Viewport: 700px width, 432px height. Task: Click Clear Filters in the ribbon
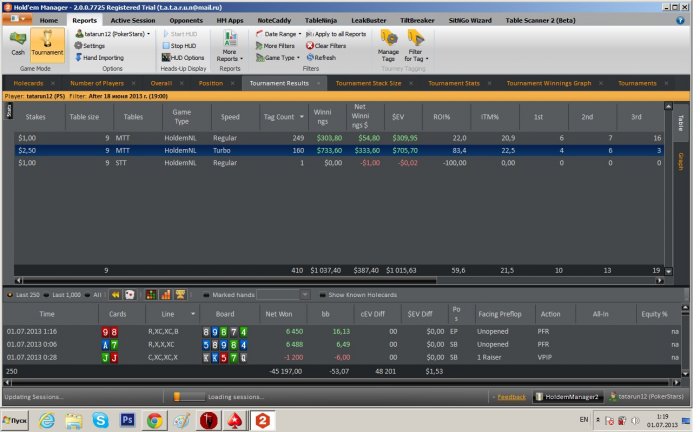click(x=329, y=46)
